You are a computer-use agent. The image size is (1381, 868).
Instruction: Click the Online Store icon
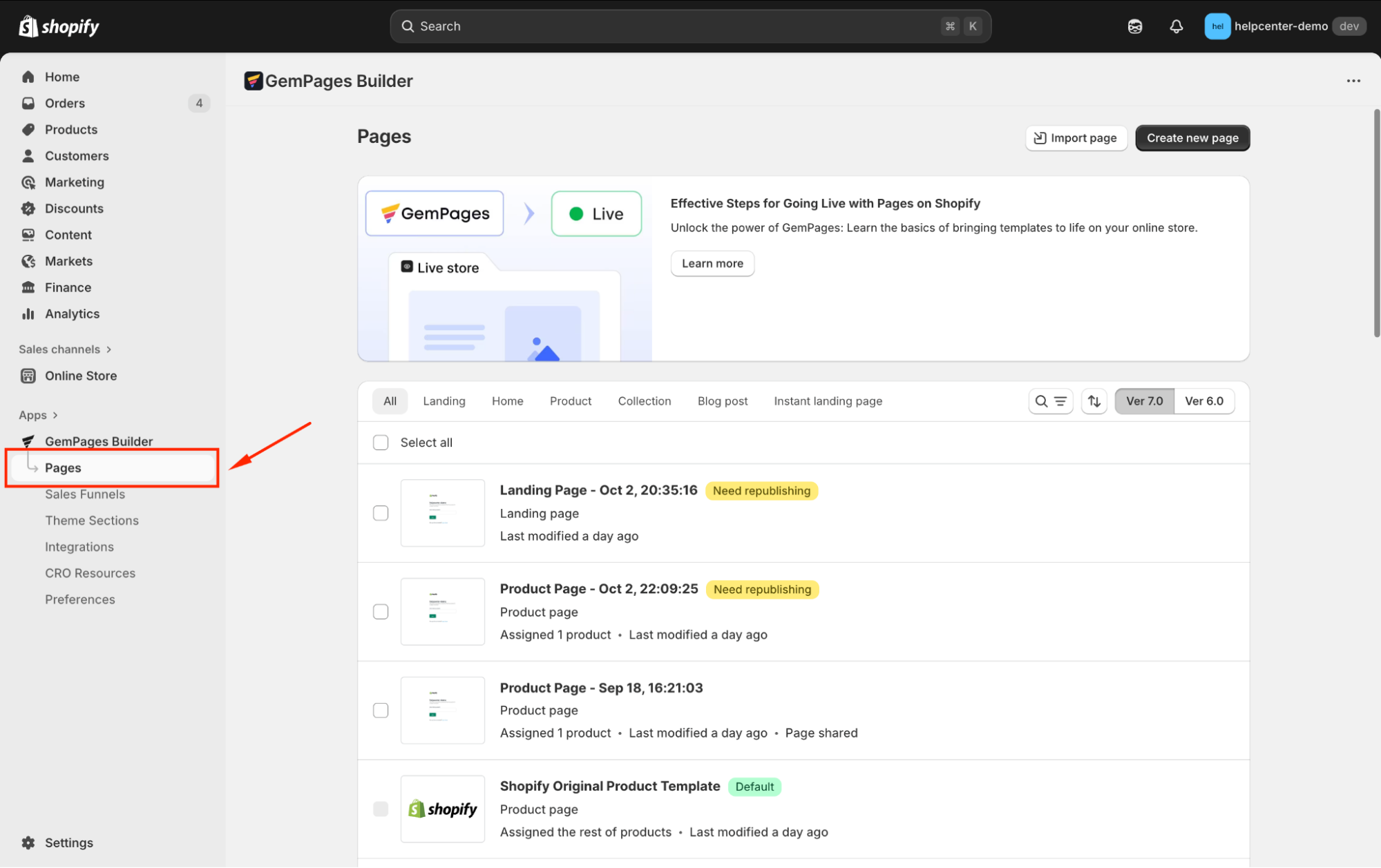28,376
